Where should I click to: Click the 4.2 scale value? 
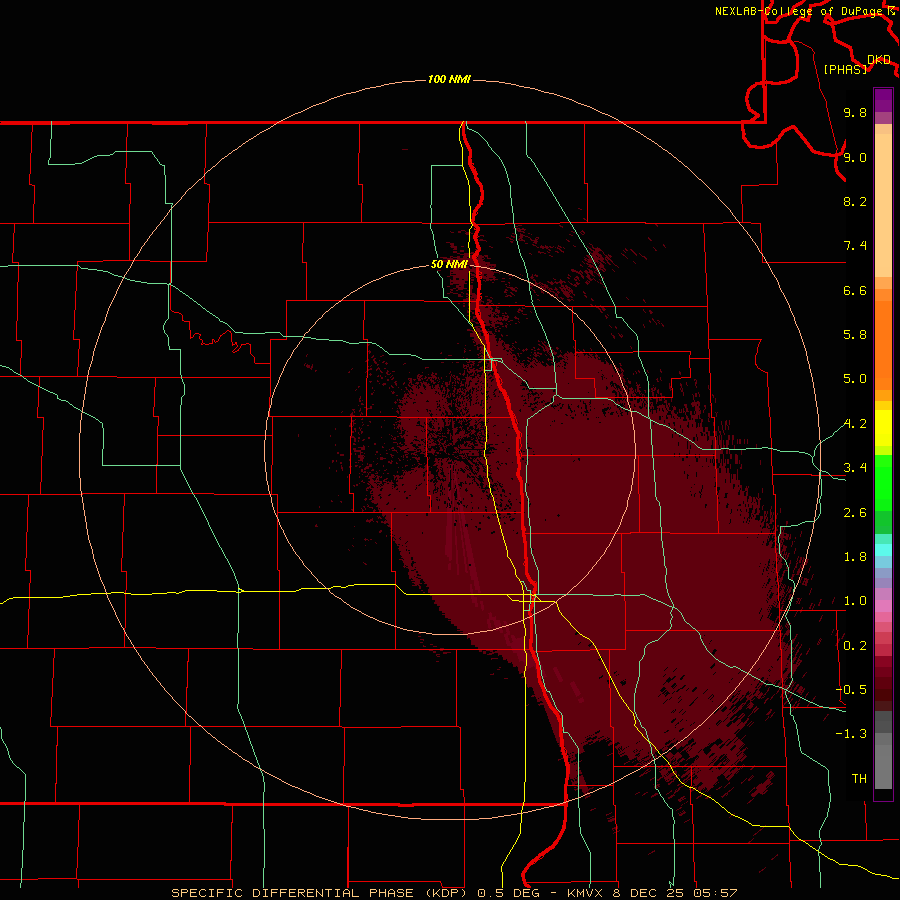(855, 424)
